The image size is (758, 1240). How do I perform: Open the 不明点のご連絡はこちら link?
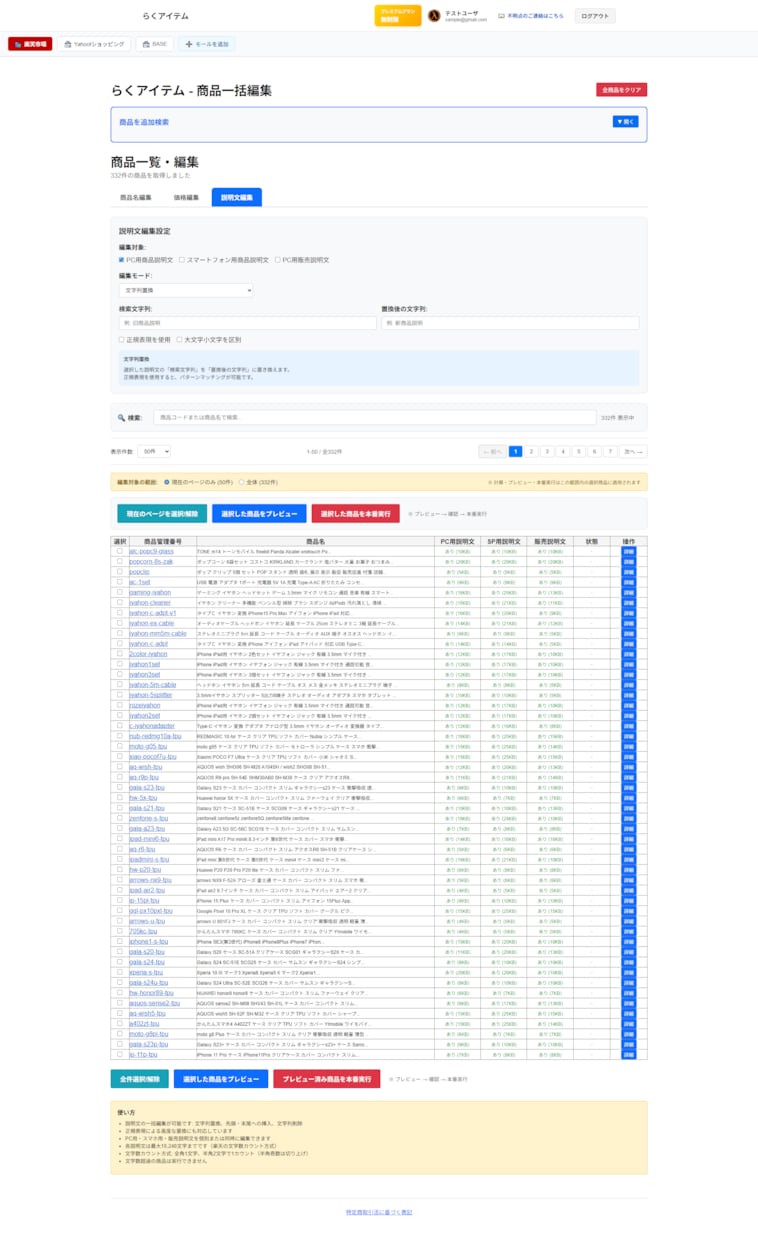pos(531,16)
